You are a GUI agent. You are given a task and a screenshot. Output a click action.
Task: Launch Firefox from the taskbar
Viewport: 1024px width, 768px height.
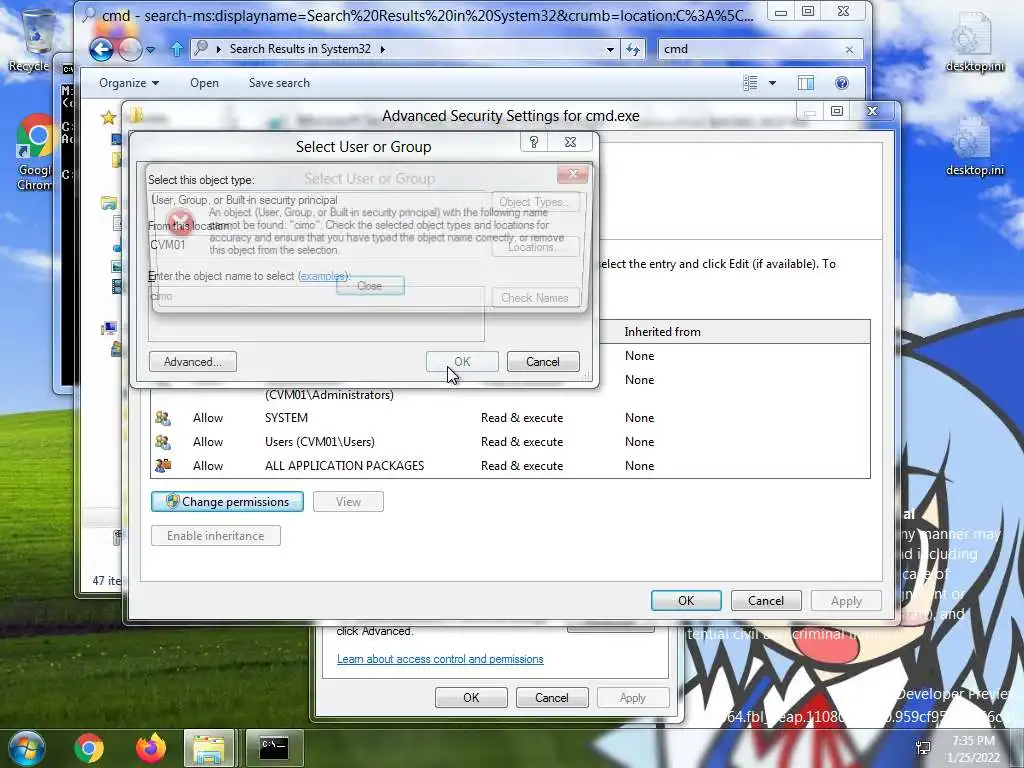point(151,748)
